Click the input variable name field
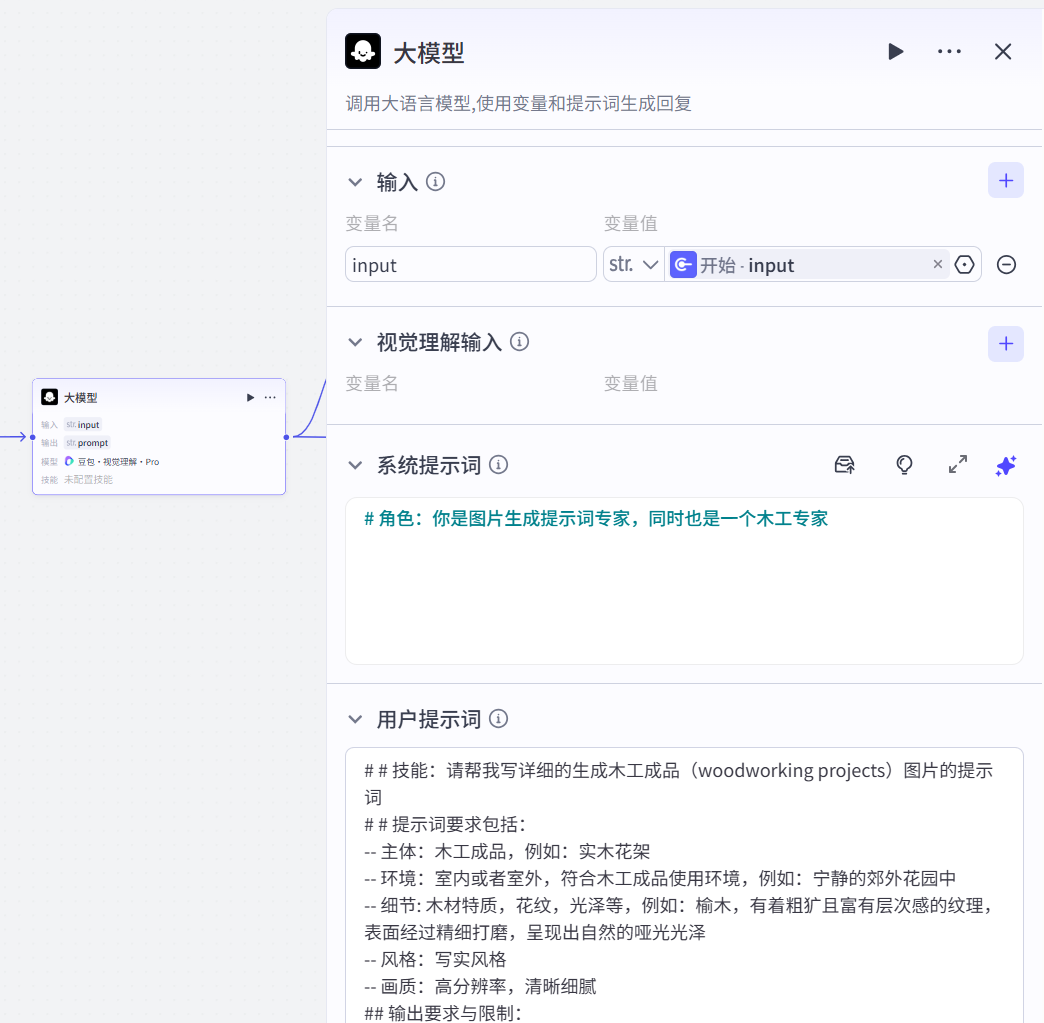Viewport: 1044px width, 1023px height. click(470, 264)
